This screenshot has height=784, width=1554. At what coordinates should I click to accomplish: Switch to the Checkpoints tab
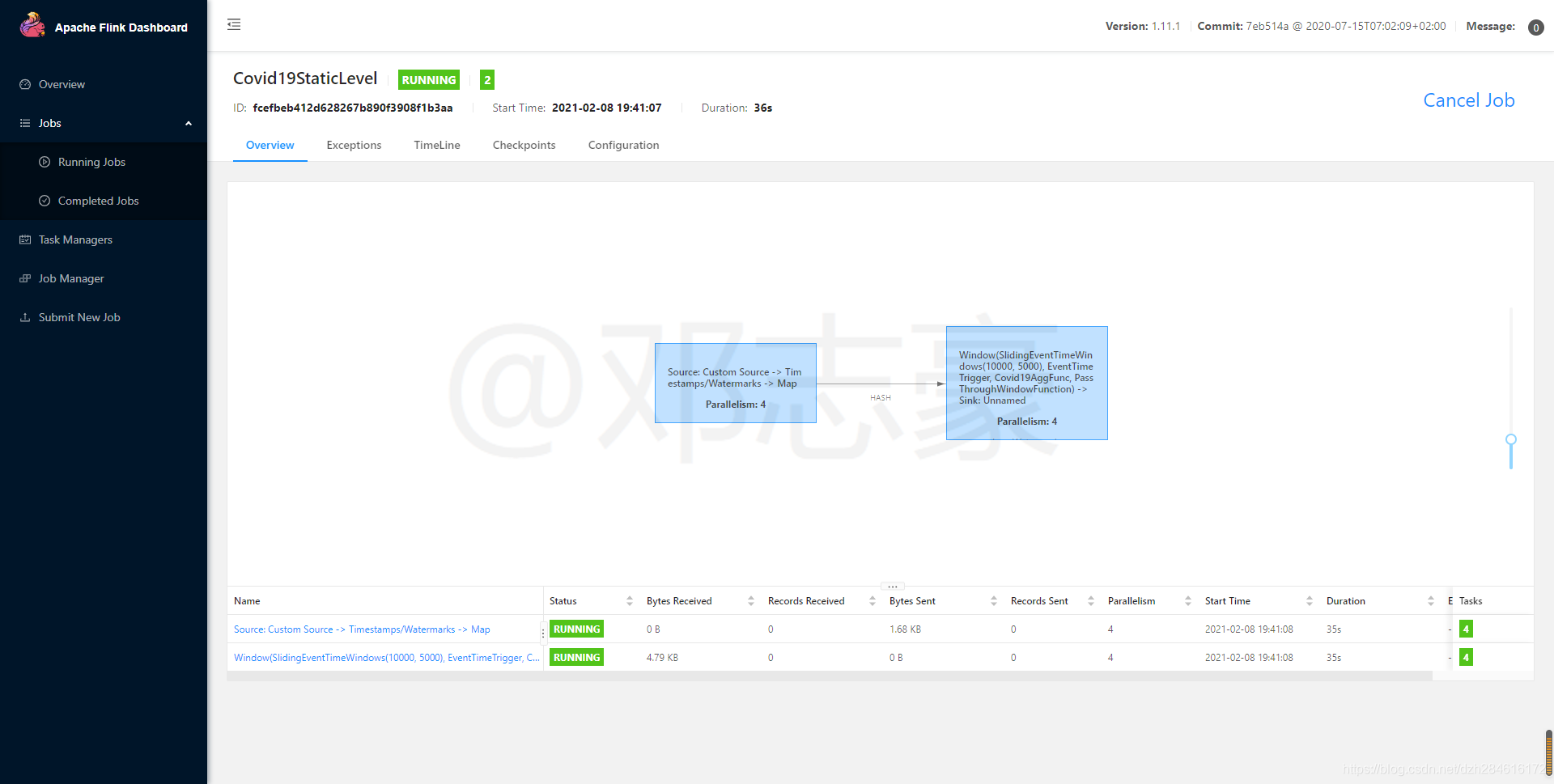(x=524, y=145)
